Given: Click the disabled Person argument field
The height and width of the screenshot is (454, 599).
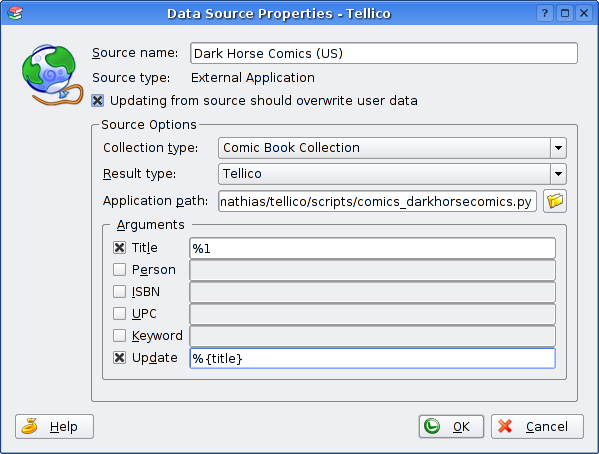Looking at the screenshot, I should 372,270.
